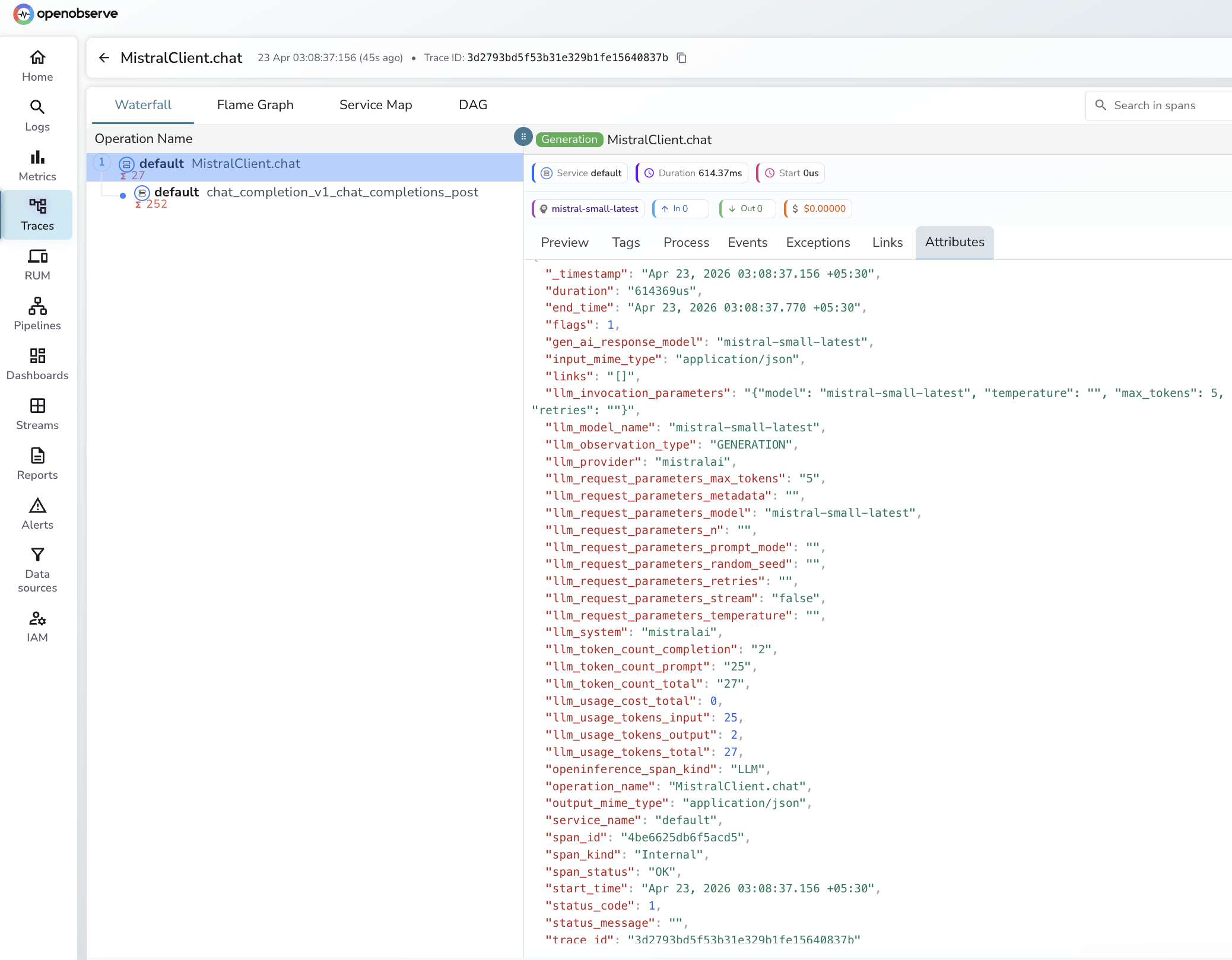Click the Streams sidebar icon
The width and height of the screenshot is (1232, 960).
[x=37, y=414]
